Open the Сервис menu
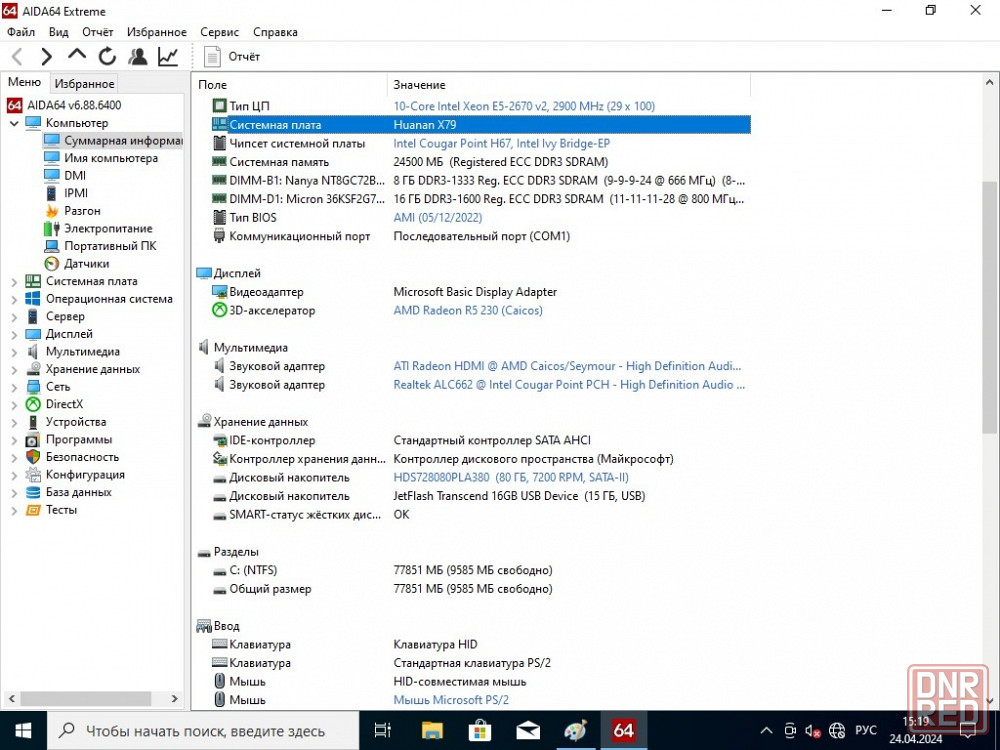 (x=219, y=32)
